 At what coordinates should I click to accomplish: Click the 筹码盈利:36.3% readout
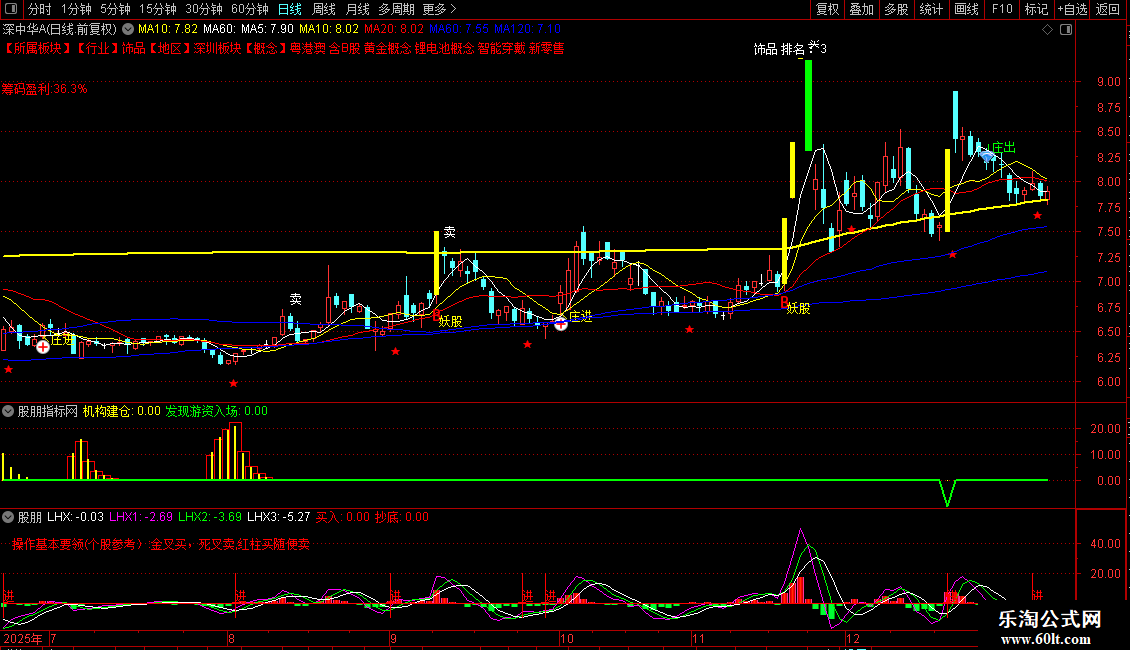point(45,89)
